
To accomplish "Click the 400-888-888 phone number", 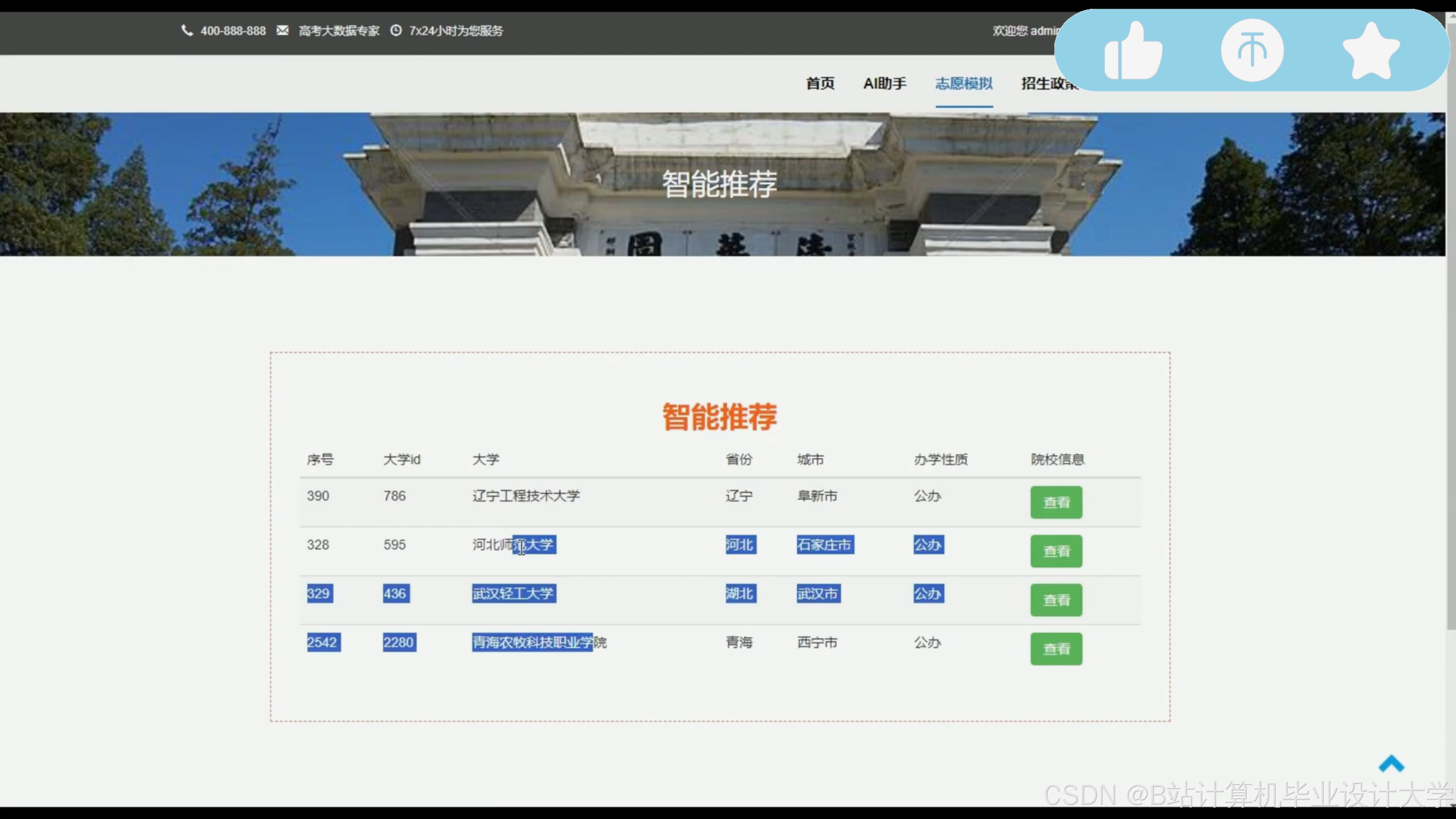I will tap(233, 31).
